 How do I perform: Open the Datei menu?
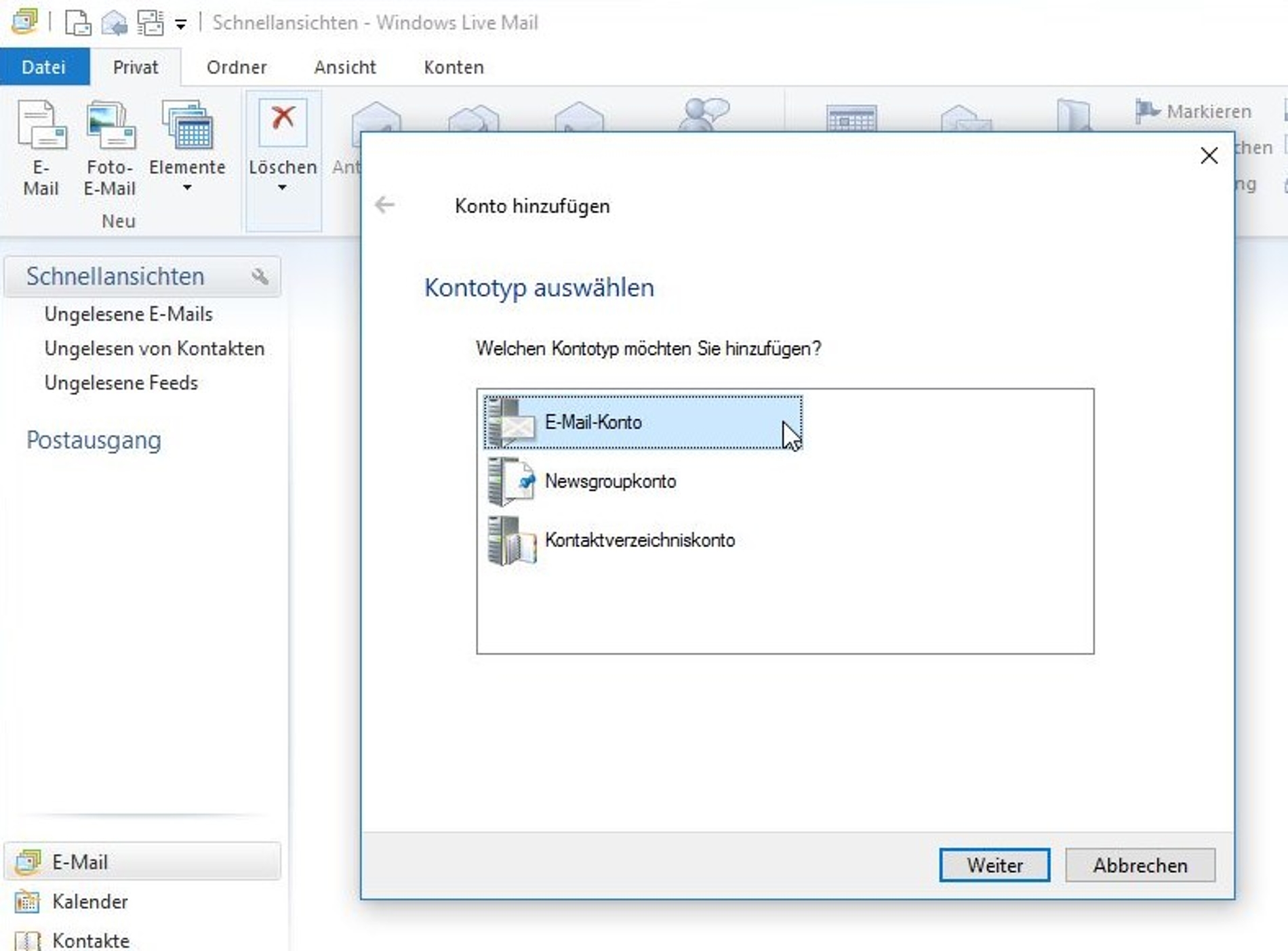click(44, 67)
